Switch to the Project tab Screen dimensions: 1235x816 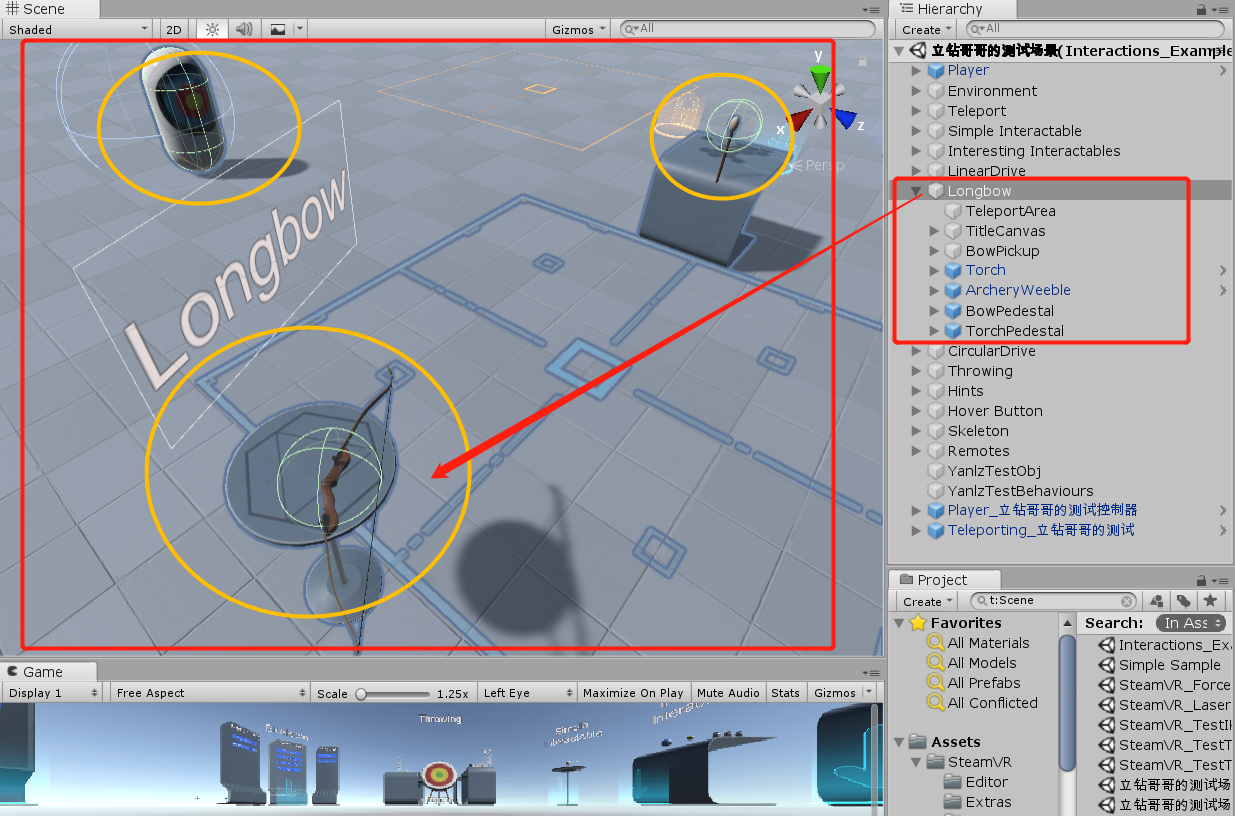coord(943,579)
